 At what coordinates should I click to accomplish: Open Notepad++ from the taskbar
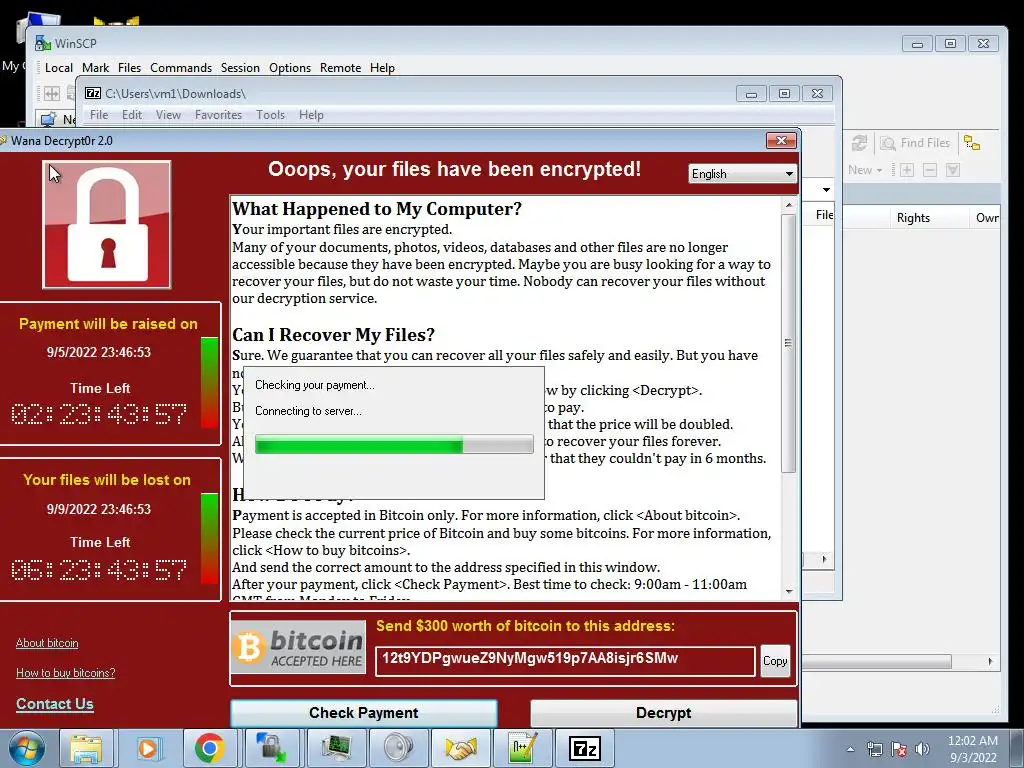(x=523, y=748)
